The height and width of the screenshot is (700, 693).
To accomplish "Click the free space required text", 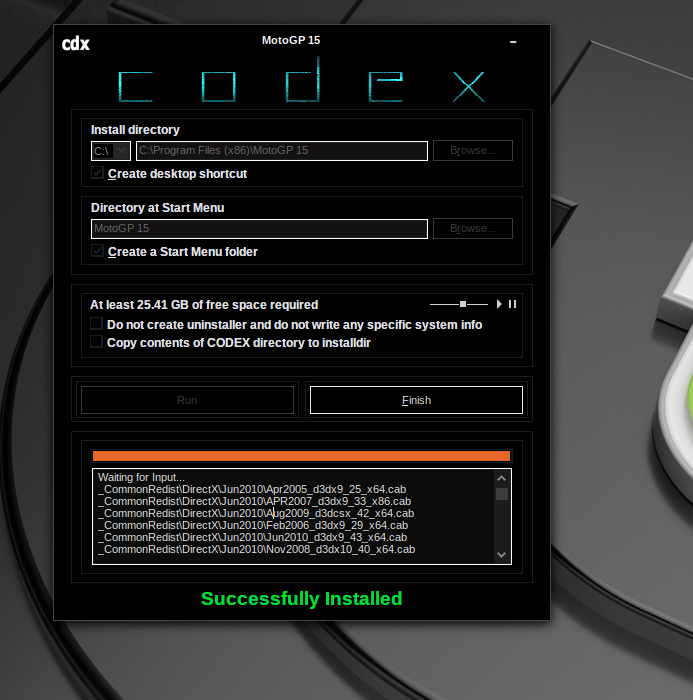I will coord(204,305).
